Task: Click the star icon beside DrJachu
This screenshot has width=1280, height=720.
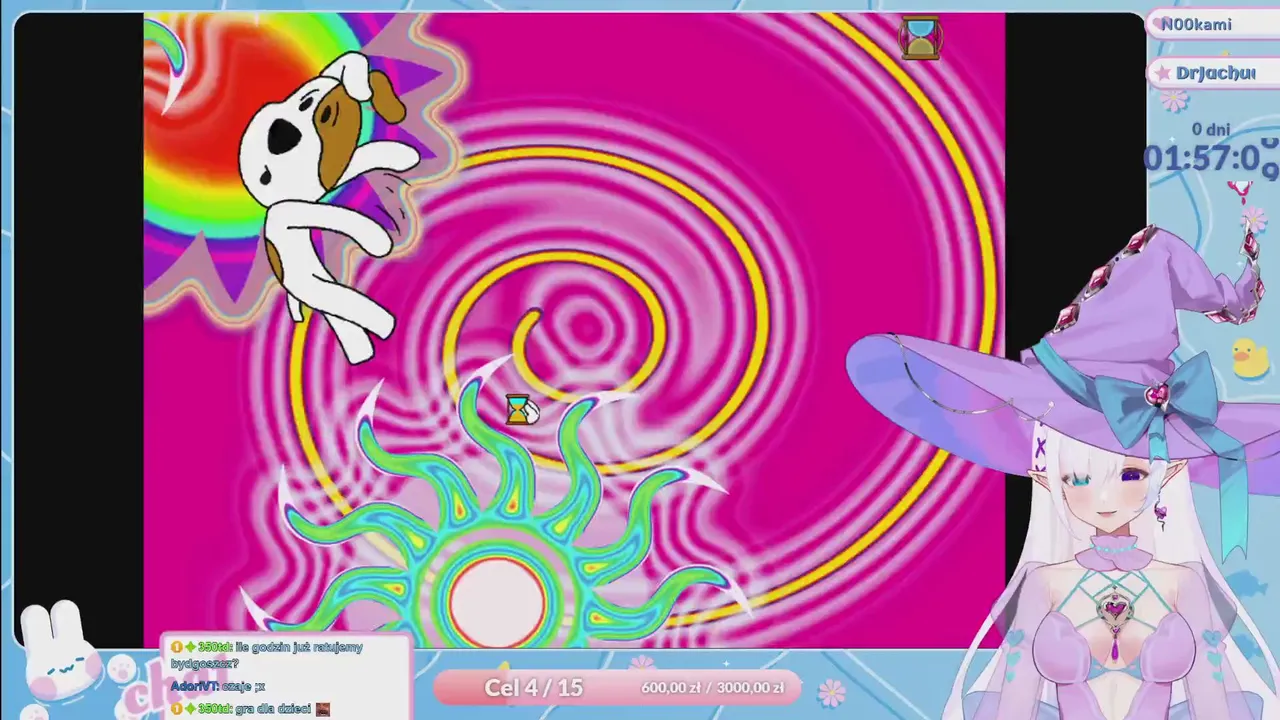Action: pos(1164,73)
